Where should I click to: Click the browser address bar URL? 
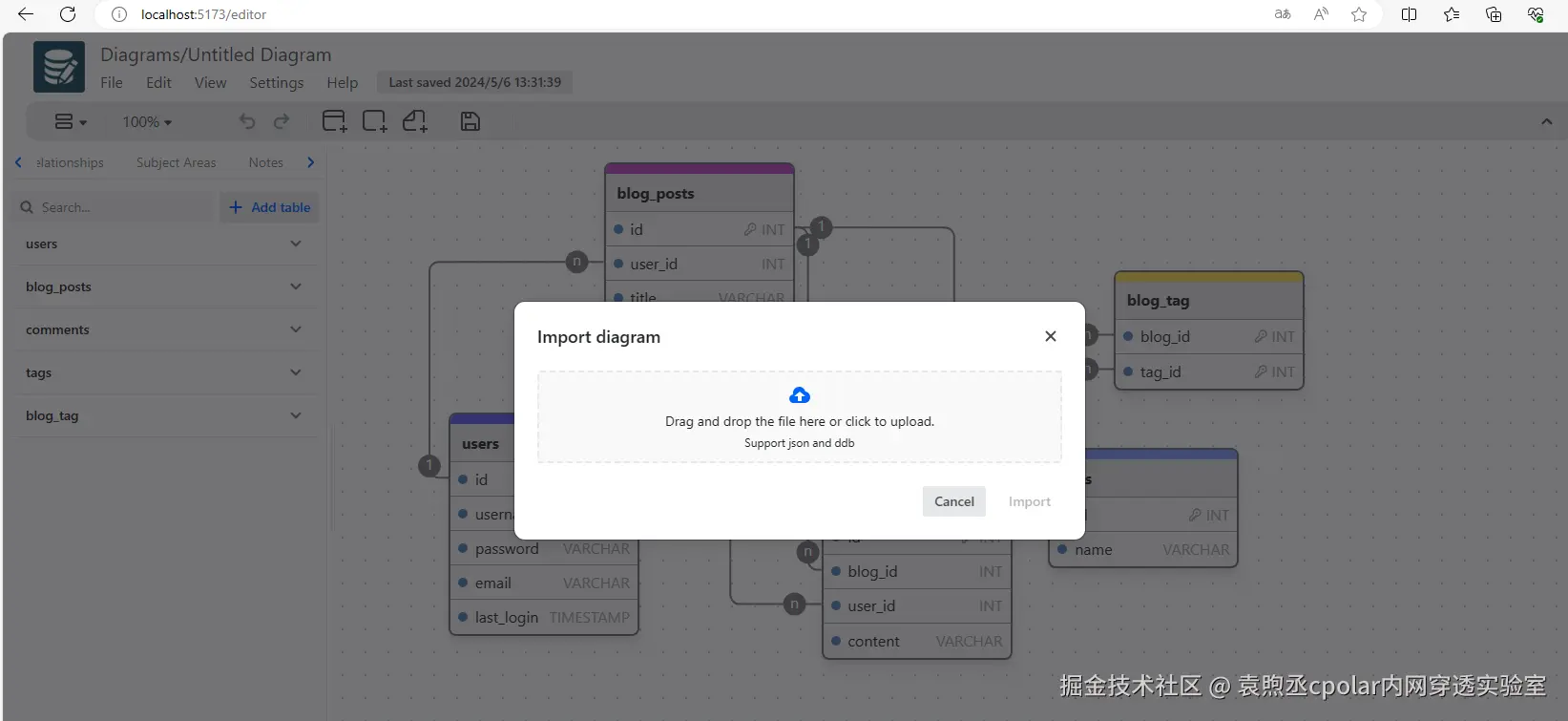(x=203, y=14)
